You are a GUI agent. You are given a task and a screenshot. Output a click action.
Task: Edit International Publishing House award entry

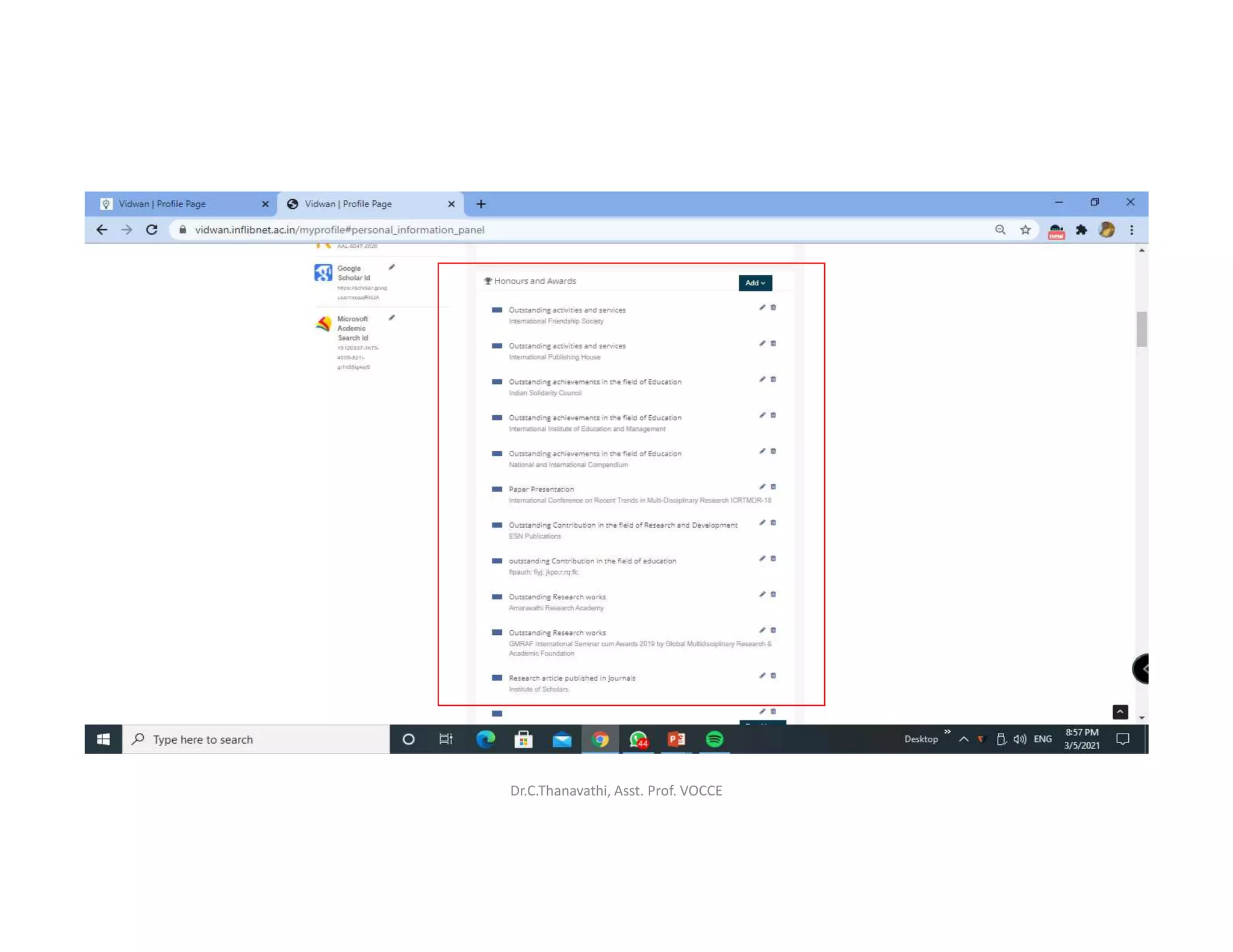[x=762, y=344]
